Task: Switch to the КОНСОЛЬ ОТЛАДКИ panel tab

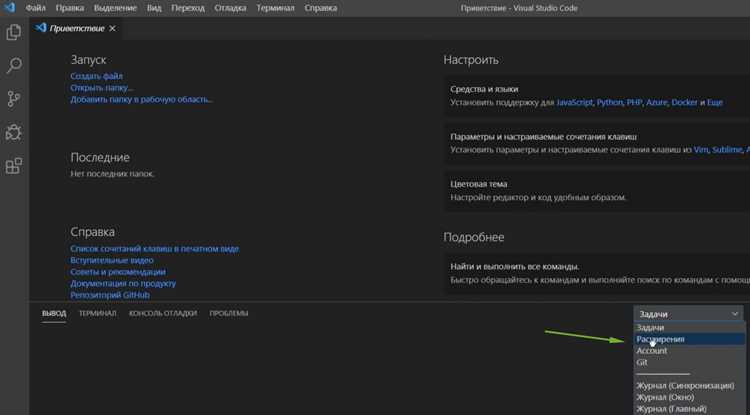Action: click(163, 314)
